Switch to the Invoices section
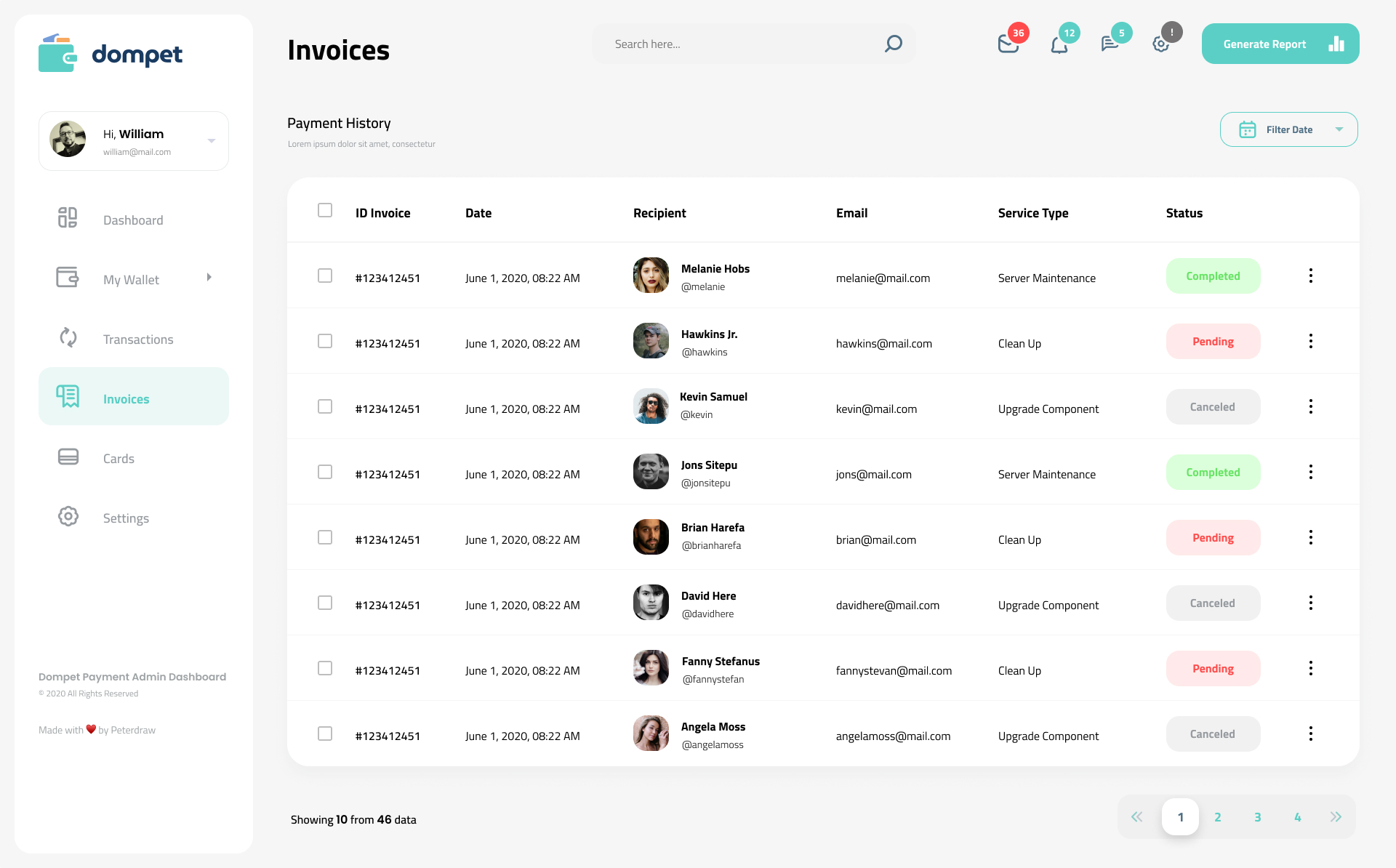Image resolution: width=1396 pixels, height=868 pixels. [126, 398]
